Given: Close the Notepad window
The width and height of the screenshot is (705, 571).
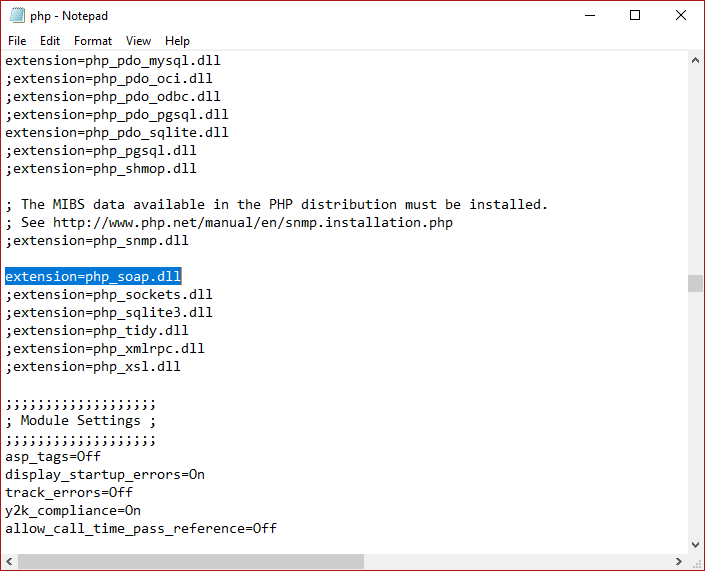Looking at the screenshot, I should pos(680,16).
